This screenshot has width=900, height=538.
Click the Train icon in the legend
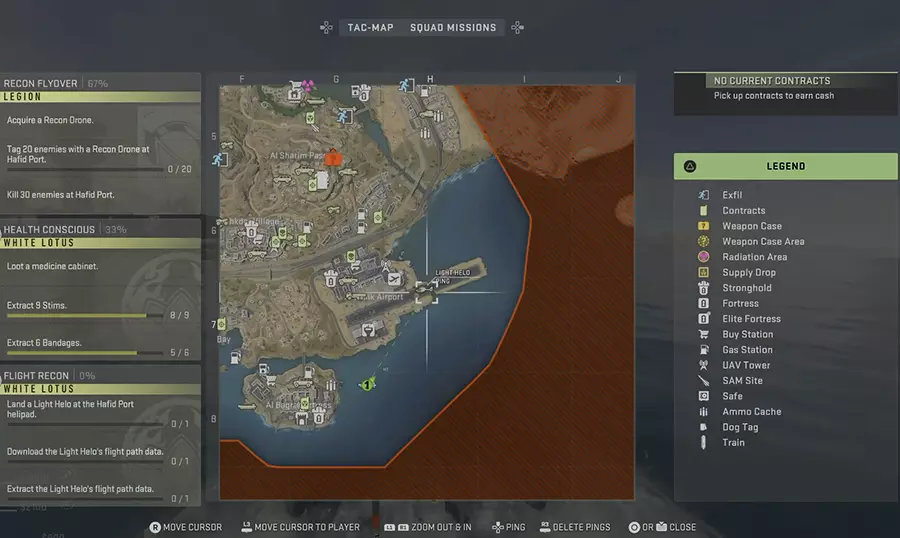[704, 442]
